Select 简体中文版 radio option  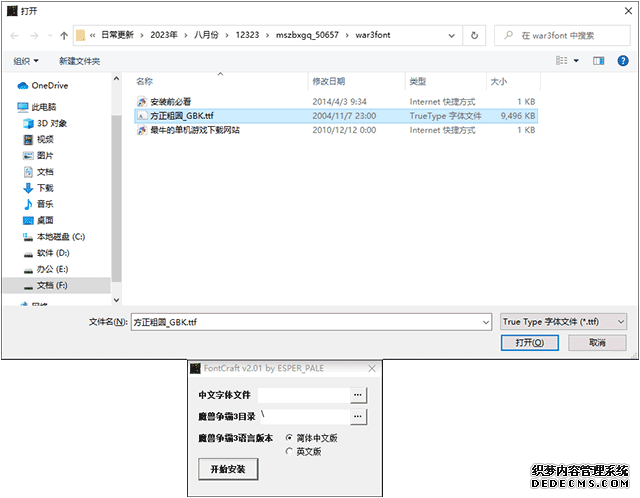pos(290,438)
